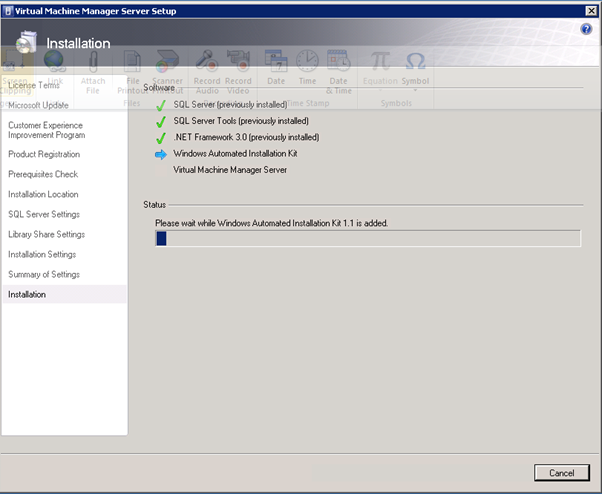Click the faded Link globe icon
The width and height of the screenshot is (602, 494).
click(x=55, y=61)
